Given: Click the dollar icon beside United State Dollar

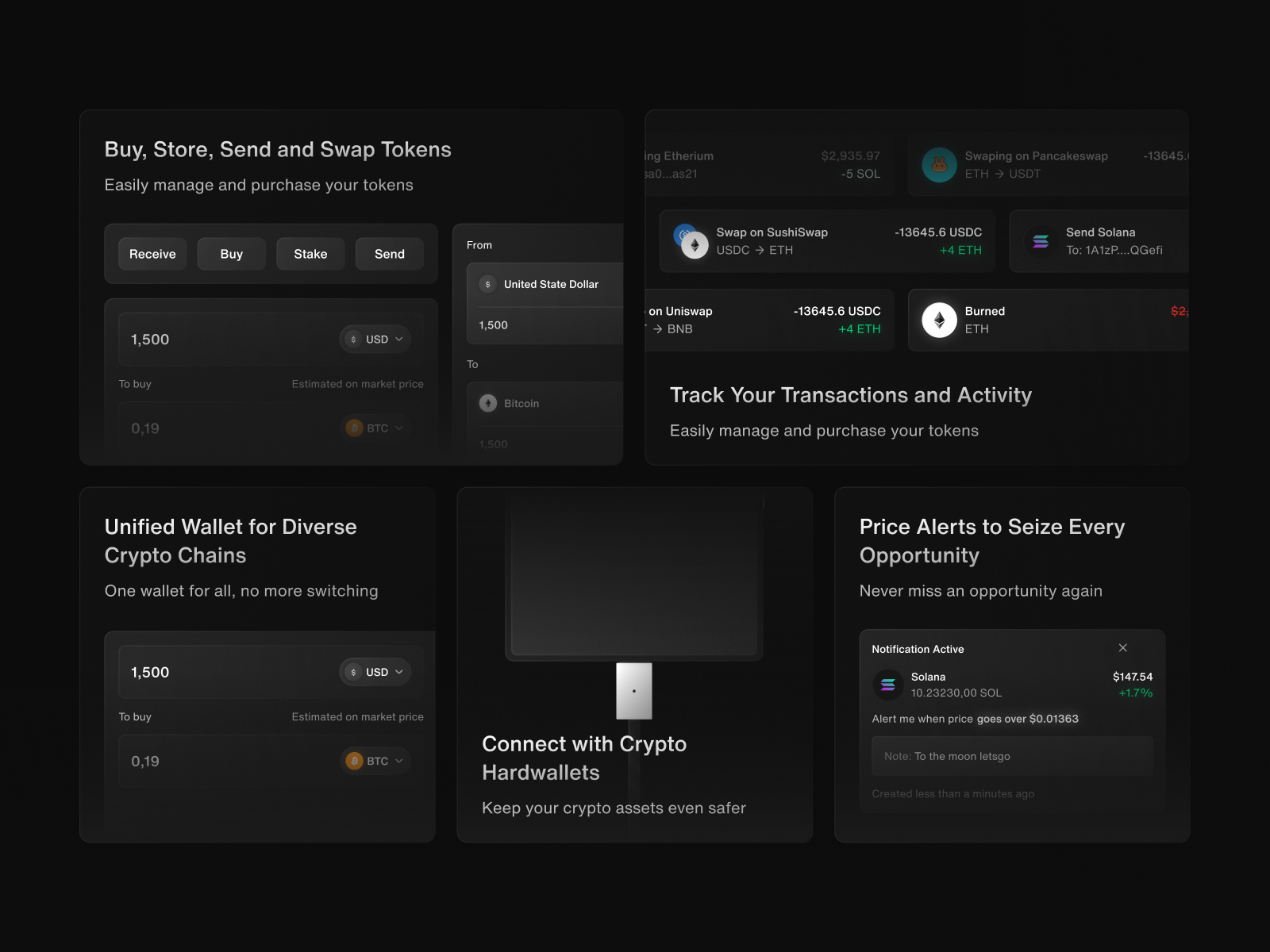Looking at the screenshot, I should coord(488,284).
